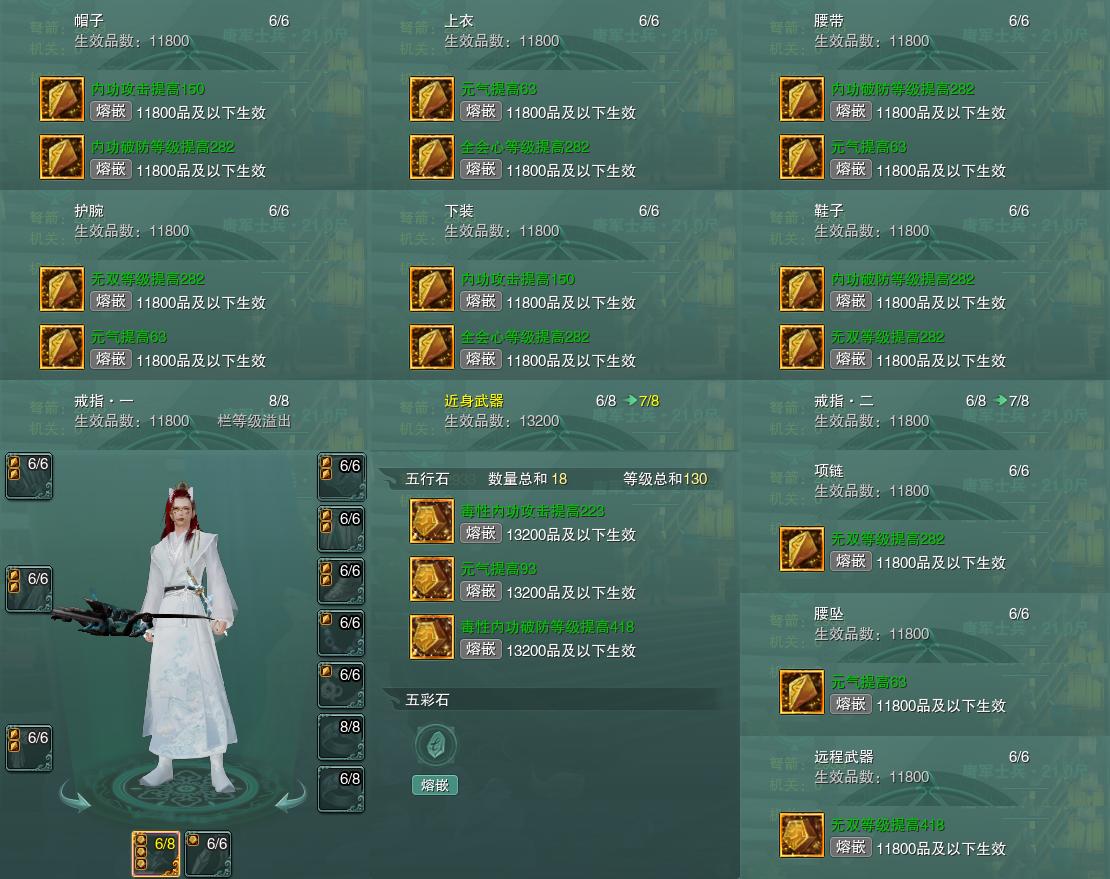Click the 元气提高63 gem icon under 腰坠
This screenshot has width=1110, height=879.
pos(802,692)
